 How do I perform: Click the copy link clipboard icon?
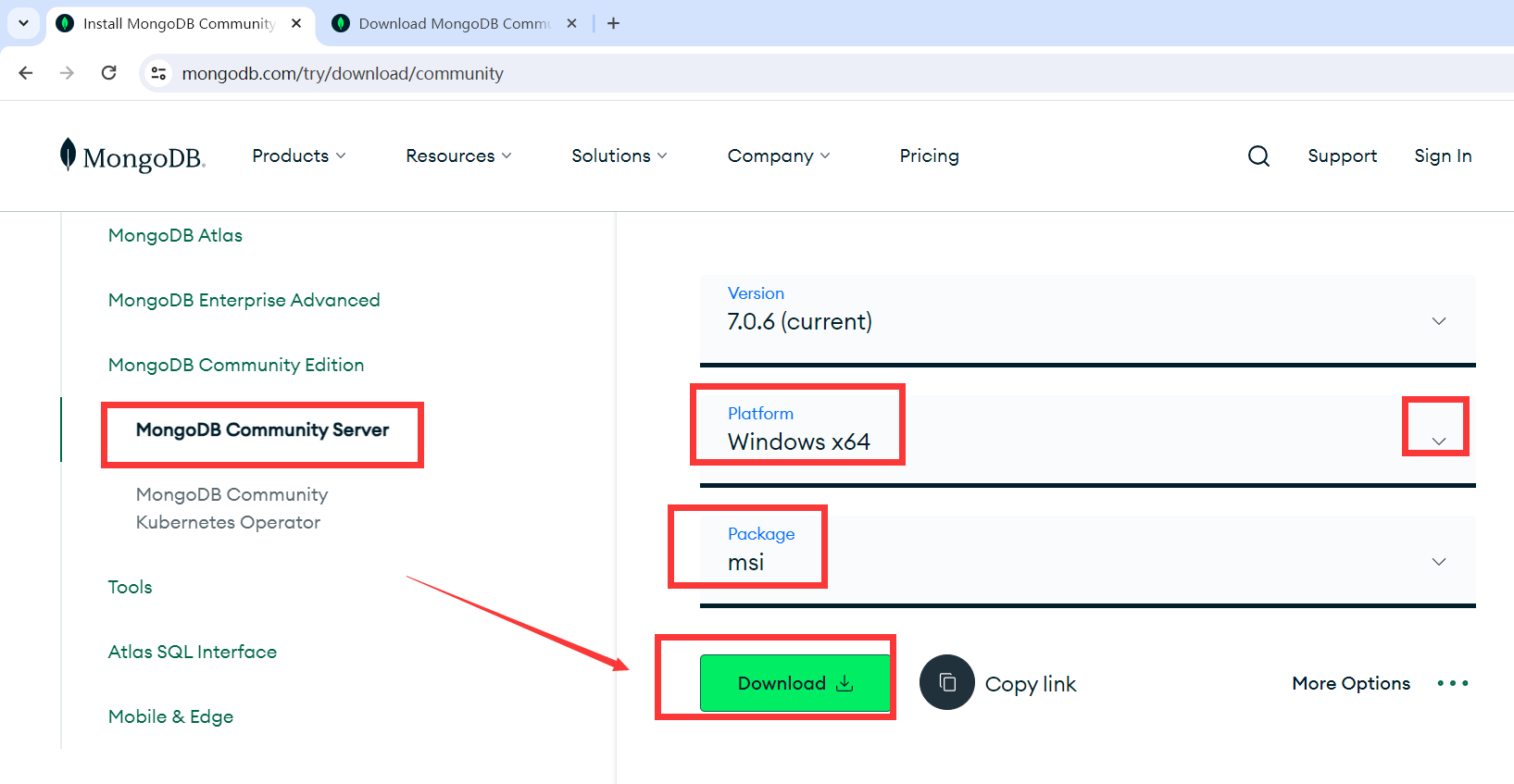click(x=946, y=682)
